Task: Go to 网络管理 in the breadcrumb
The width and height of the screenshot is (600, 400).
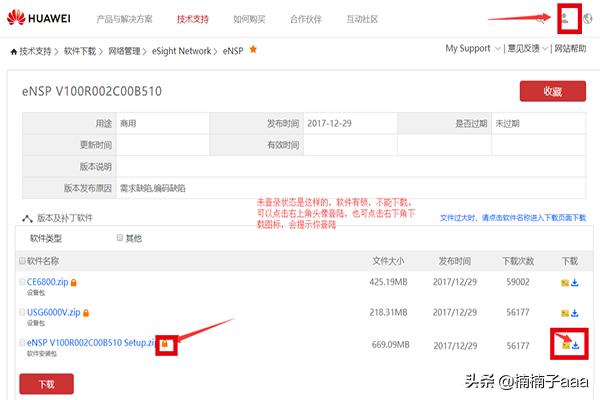Action: click(x=124, y=51)
